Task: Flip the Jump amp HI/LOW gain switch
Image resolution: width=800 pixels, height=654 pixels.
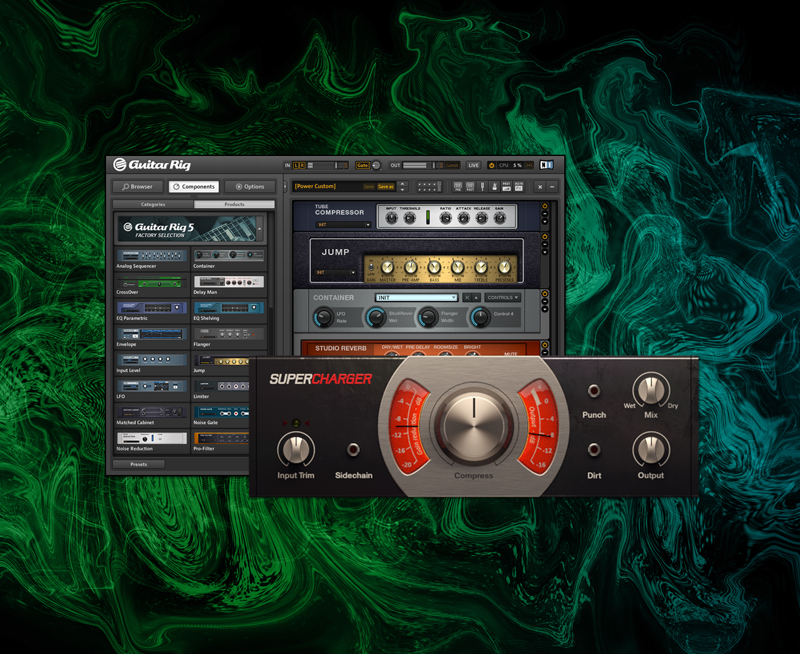Action: tap(371, 267)
